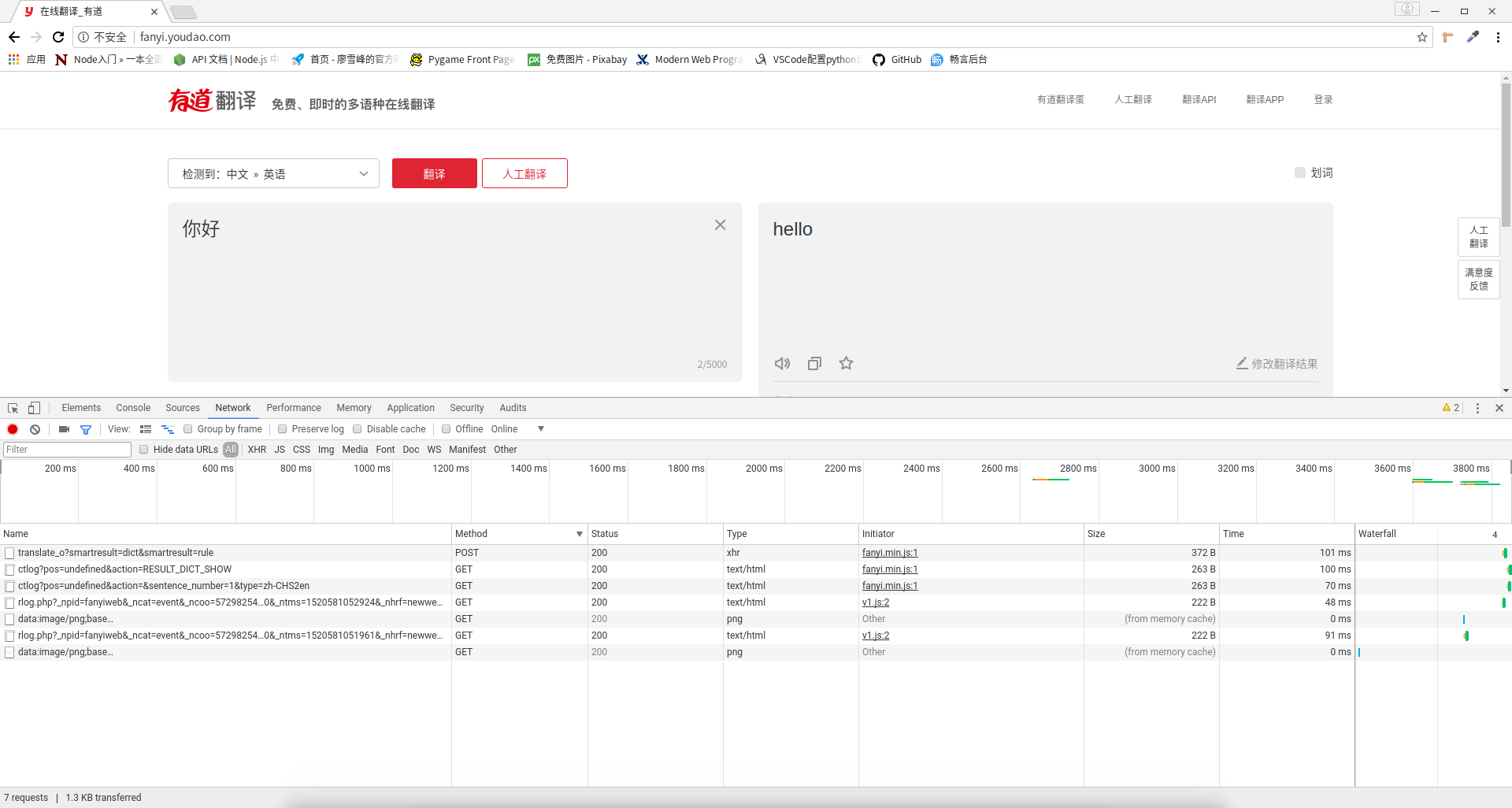Select the first data:image/png row checkbox
This screenshot has width=1512, height=808.
coord(9,619)
